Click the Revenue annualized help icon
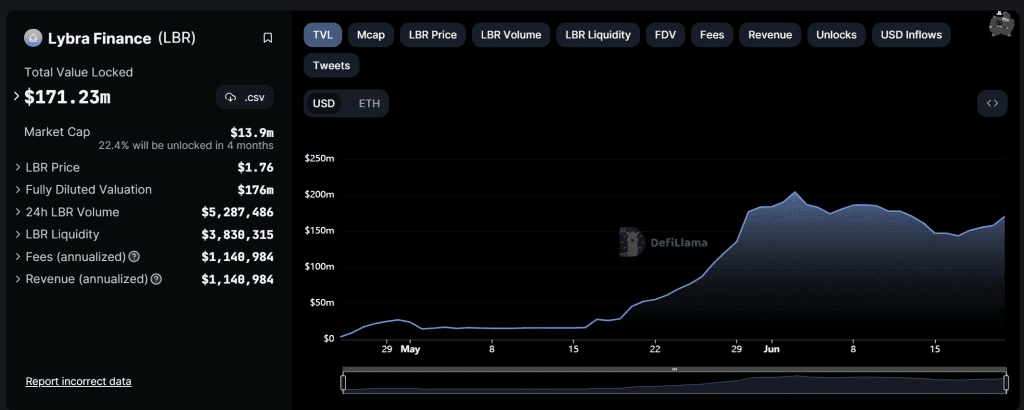1024x410 pixels. (156, 279)
